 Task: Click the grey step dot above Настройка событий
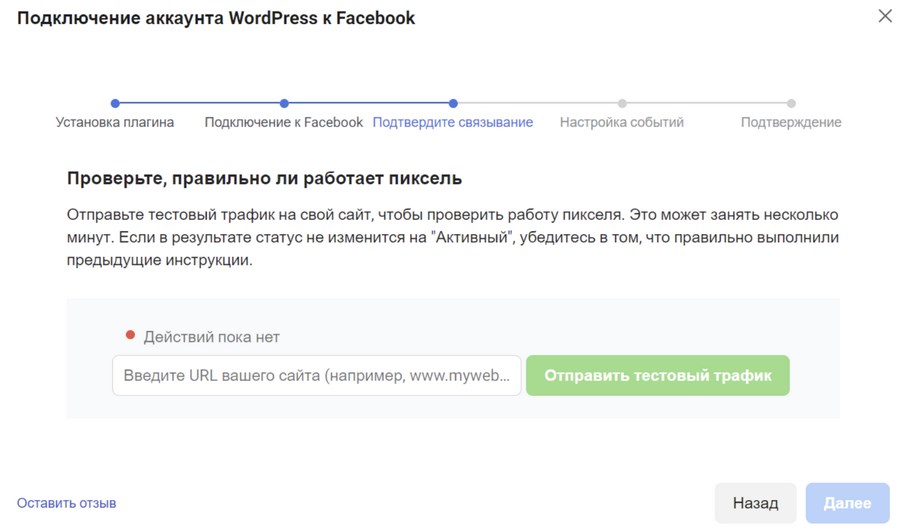622,103
